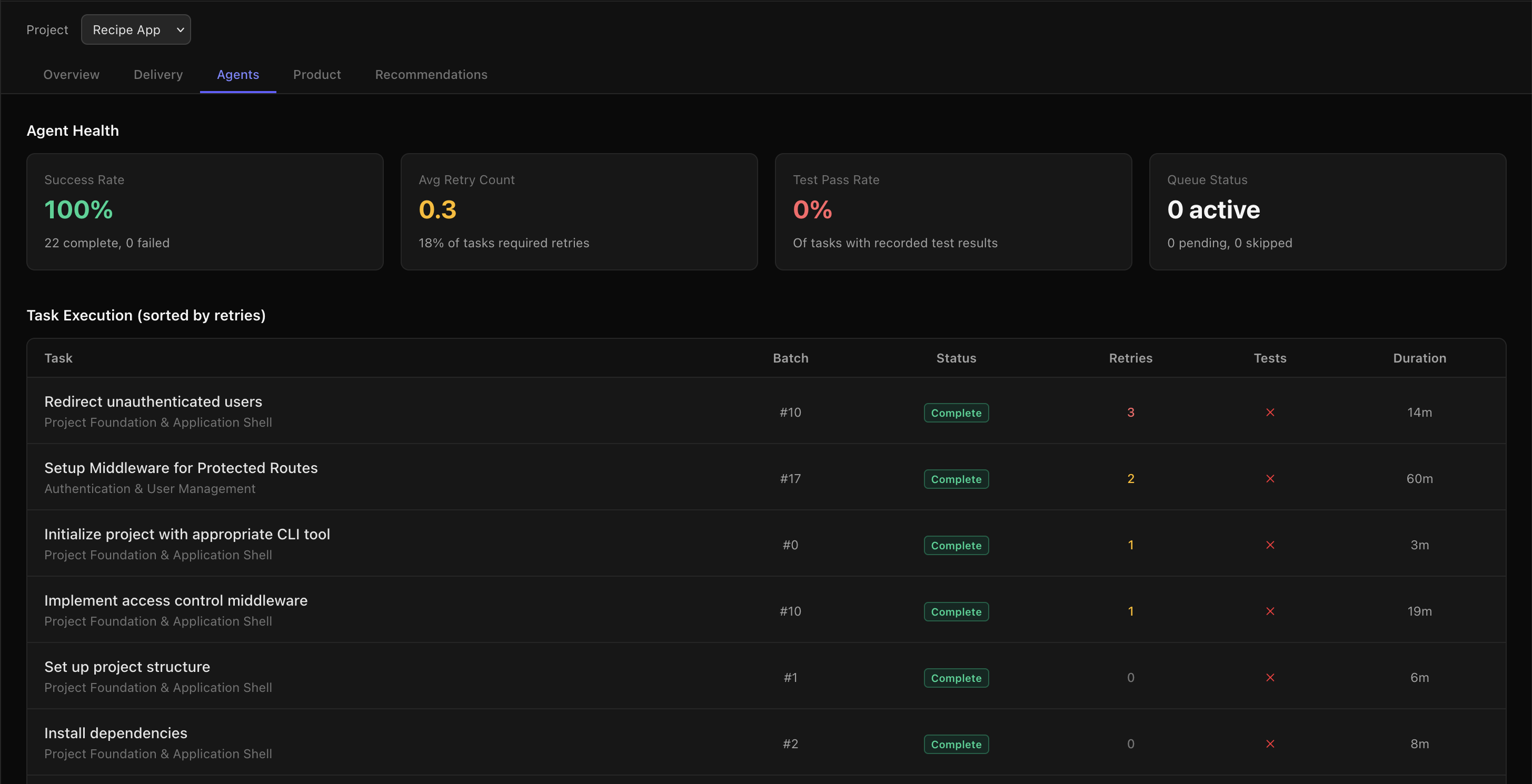
Task: Click the 'Task Execution (sorted by retries)' heading
Action: pos(146,315)
